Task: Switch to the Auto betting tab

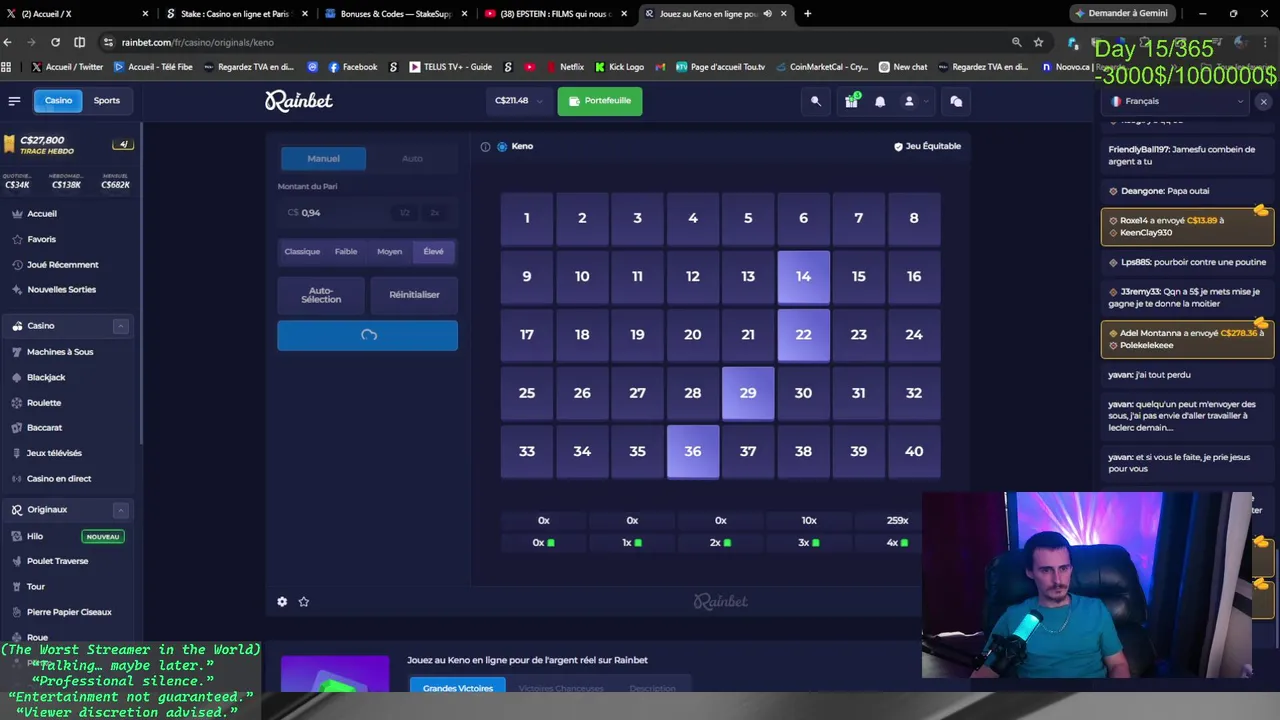Action: coord(412,158)
